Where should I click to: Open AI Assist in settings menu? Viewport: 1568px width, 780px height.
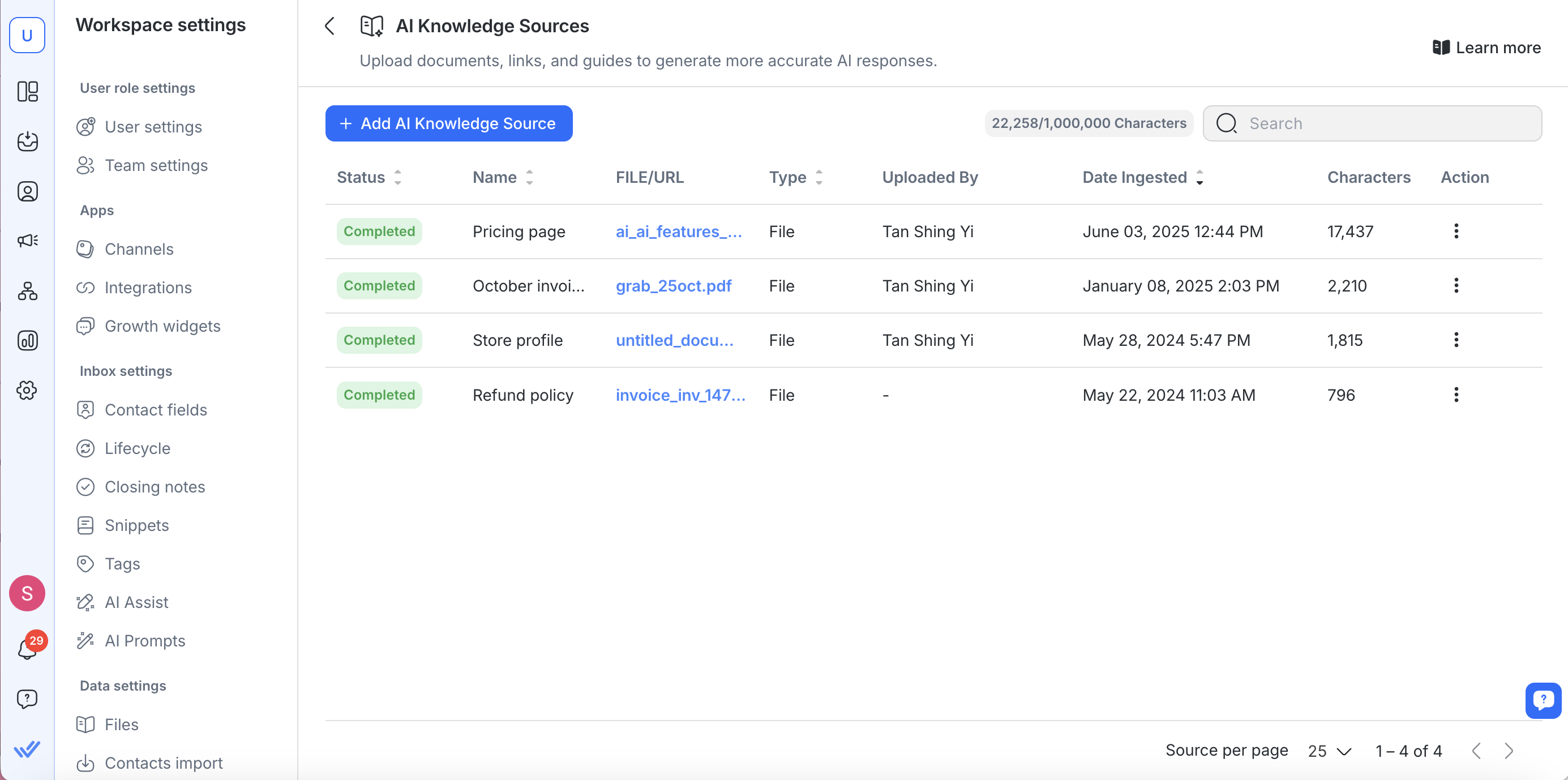point(136,602)
